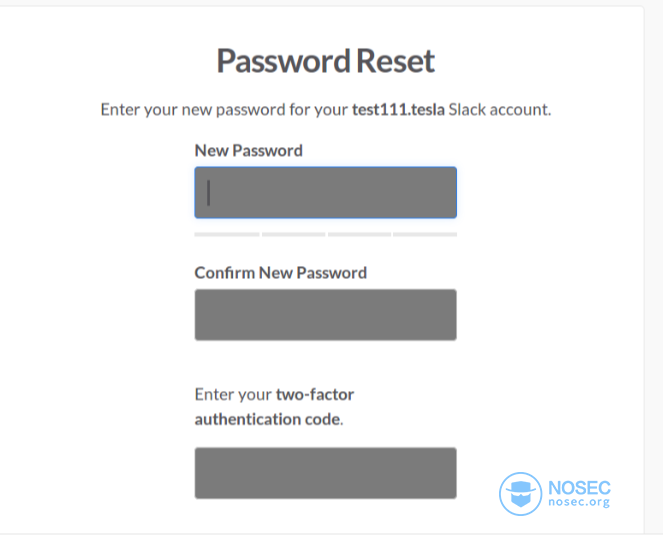Image resolution: width=663 pixels, height=540 pixels.
Task: Click the bold 'authentication code' text
Action: coord(267,419)
